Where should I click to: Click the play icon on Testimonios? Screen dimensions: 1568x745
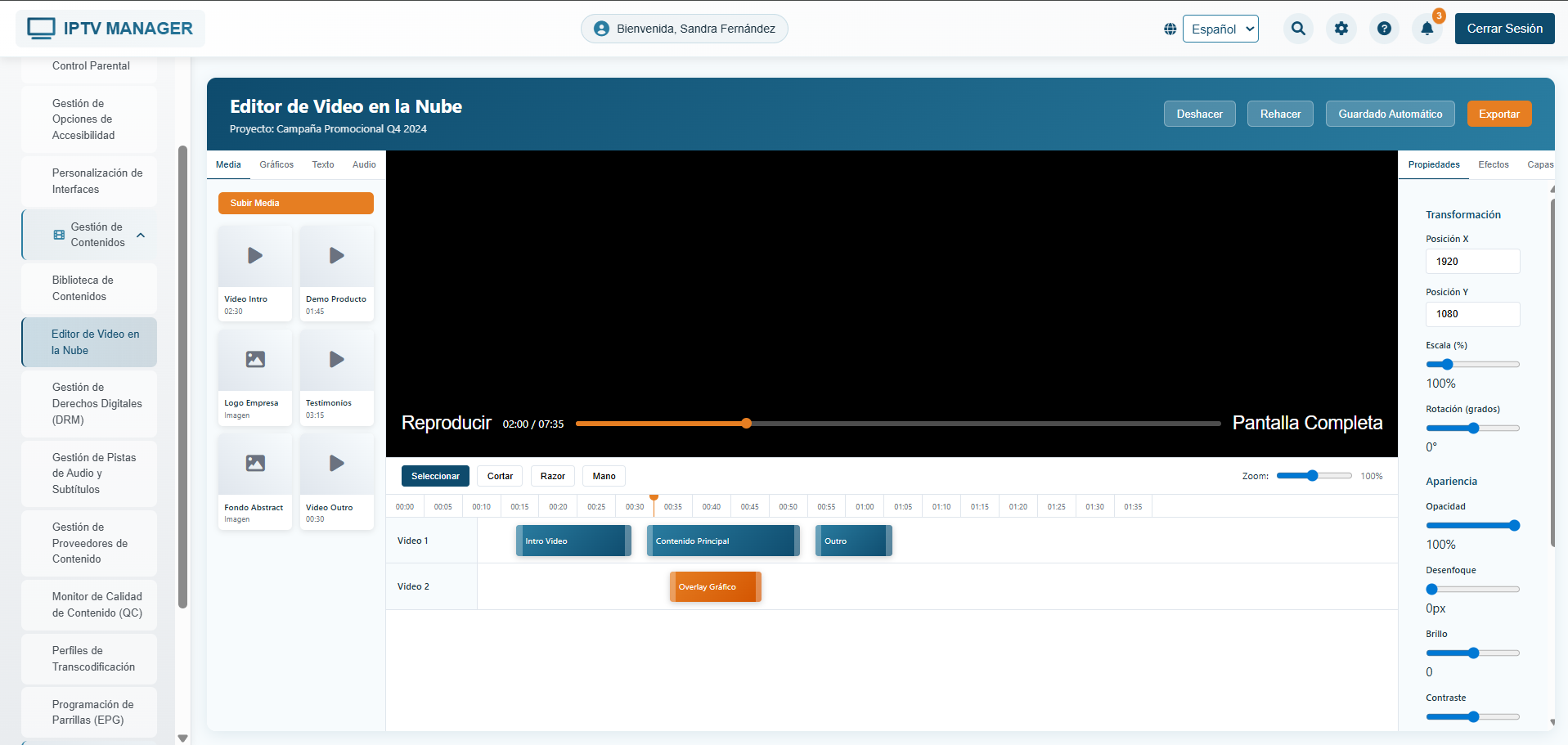[336, 359]
